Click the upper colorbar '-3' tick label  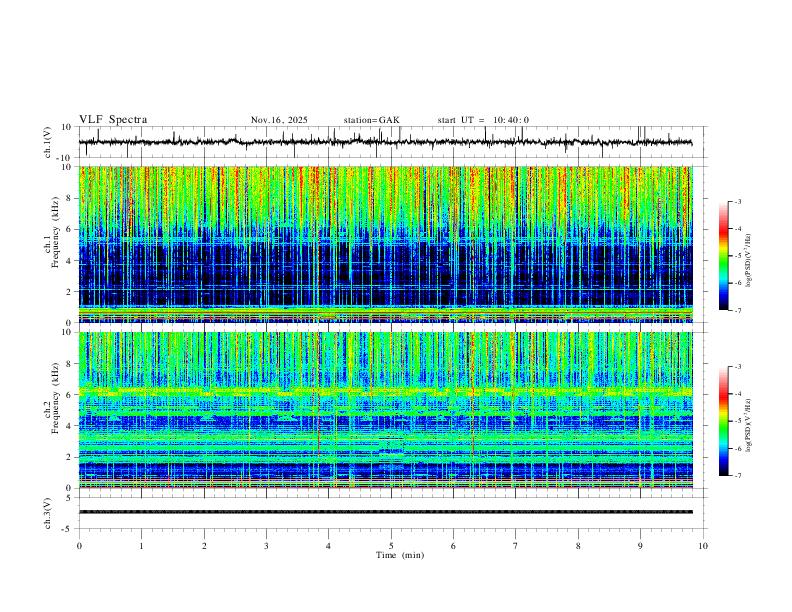click(737, 201)
